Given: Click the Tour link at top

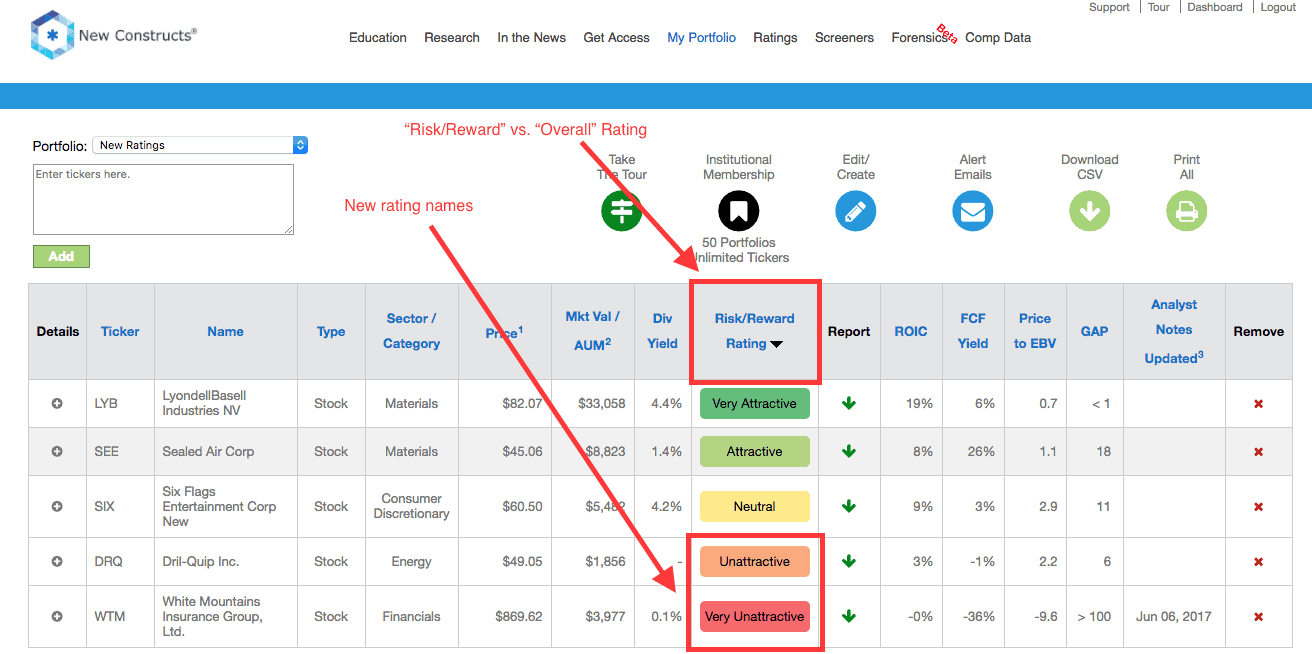Looking at the screenshot, I should pyautogui.click(x=1158, y=7).
